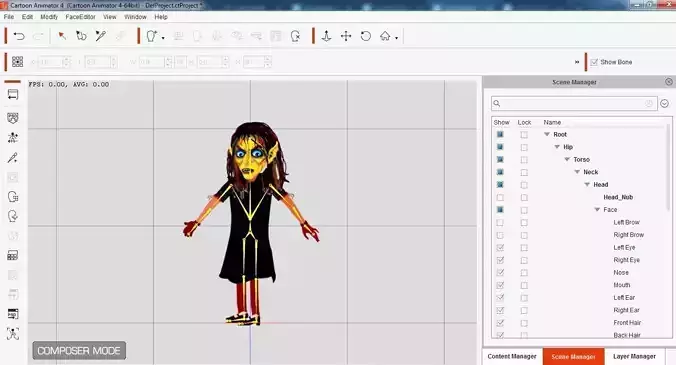Click the Back to Stage icon in left sidebar
This screenshot has width=676, height=365.
point(13,95)
